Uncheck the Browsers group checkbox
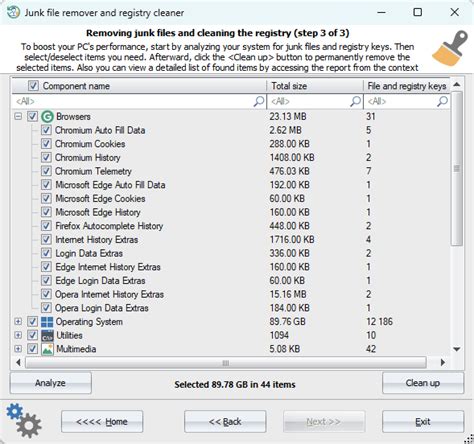The width and height of the screenshot is (474, 444). 32,116
